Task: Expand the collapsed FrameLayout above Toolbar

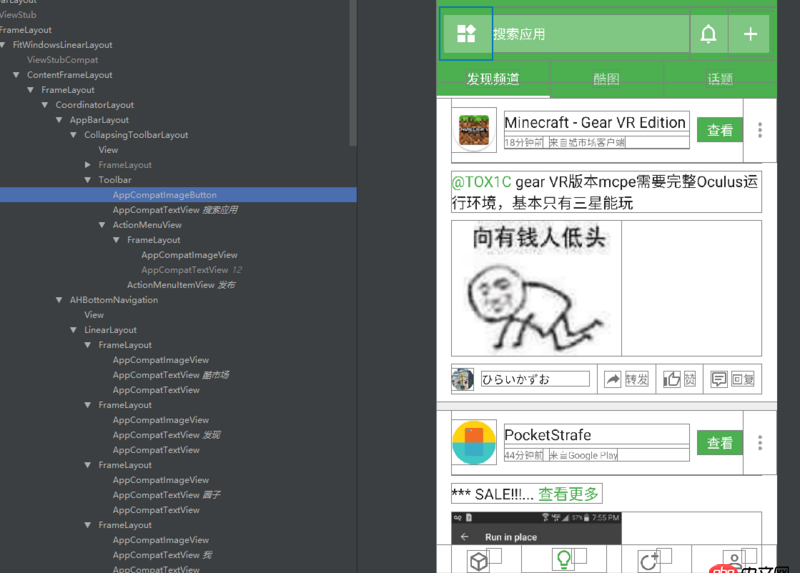Action: click(x=88, y=165)
